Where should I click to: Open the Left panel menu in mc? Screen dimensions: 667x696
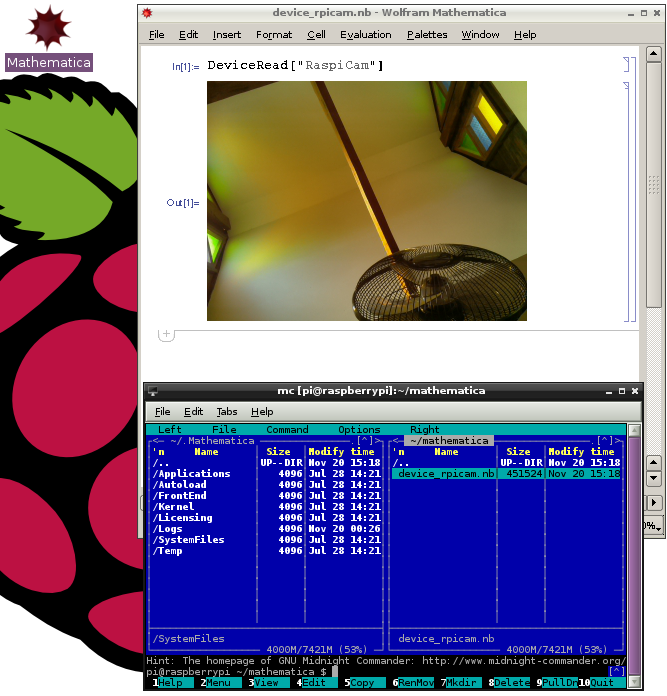click(170, 430)
